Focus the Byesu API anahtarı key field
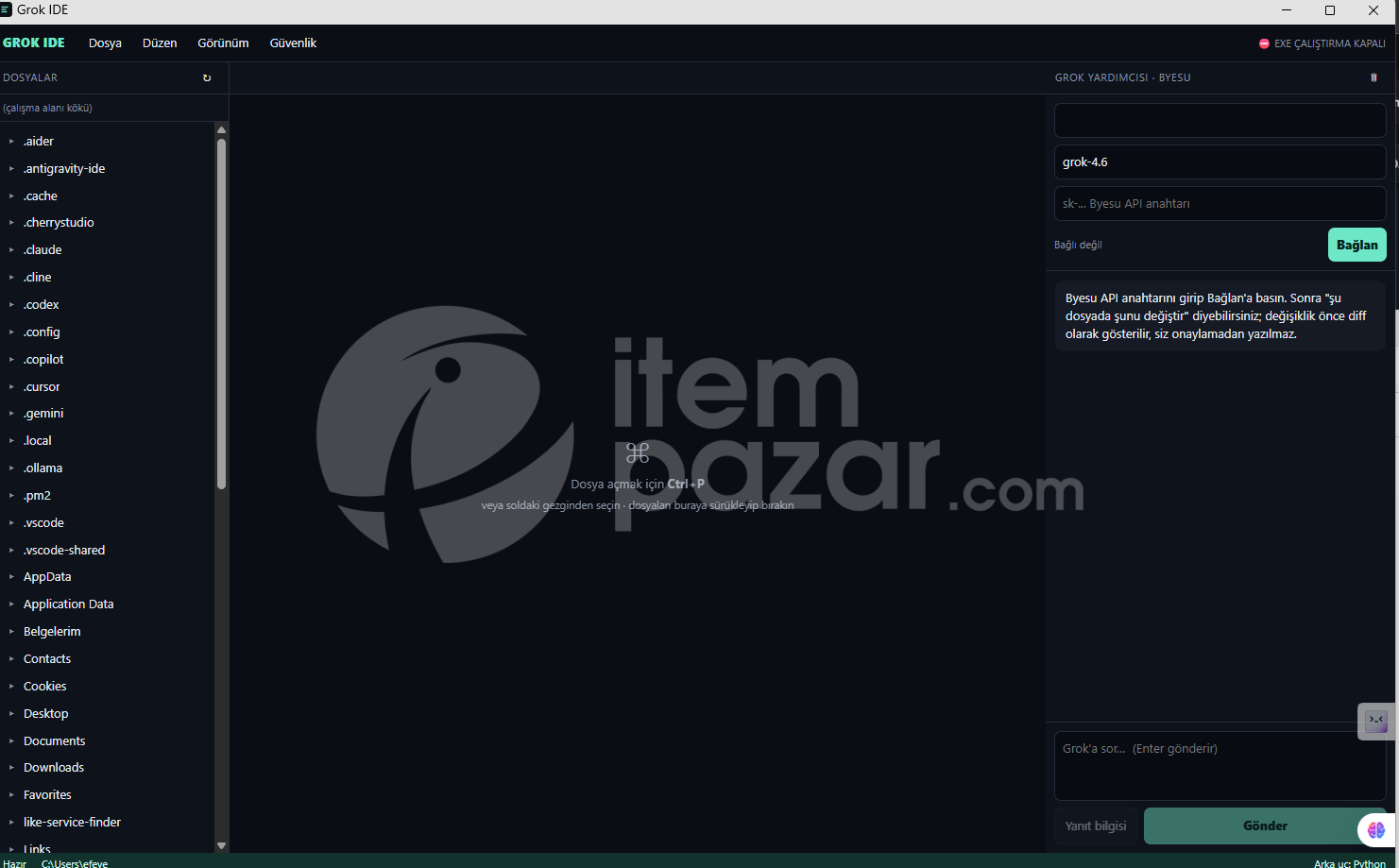Viewport: 1399px width, 868px height. click(1220, 204)
